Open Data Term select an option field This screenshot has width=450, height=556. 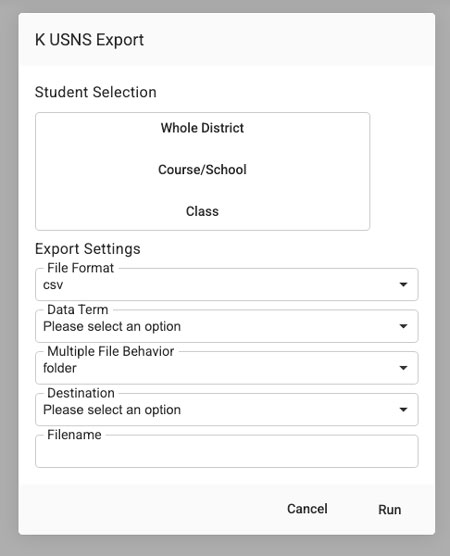(227, 326)
